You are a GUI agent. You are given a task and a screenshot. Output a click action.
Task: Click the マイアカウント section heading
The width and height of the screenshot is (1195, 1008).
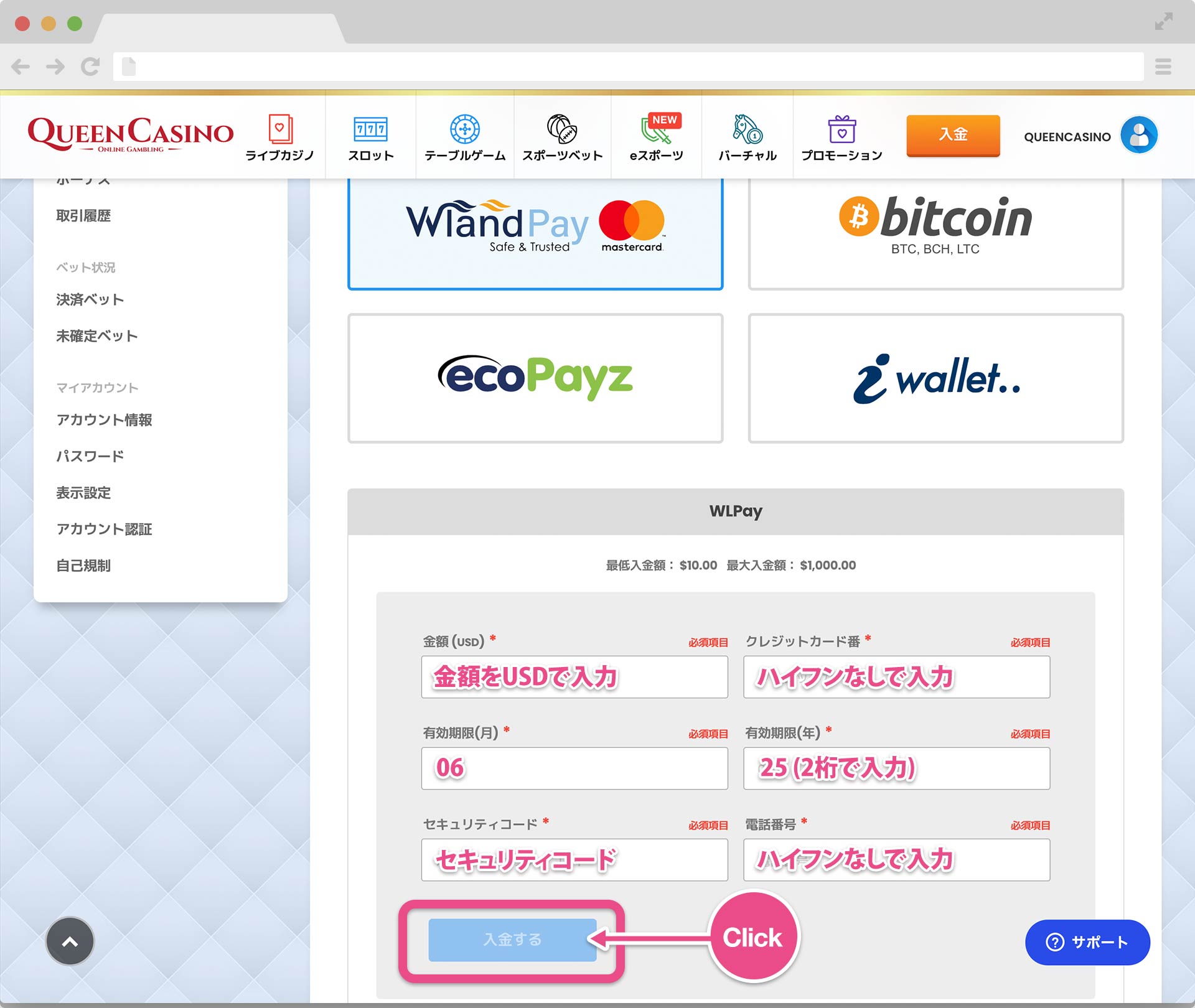97,388
